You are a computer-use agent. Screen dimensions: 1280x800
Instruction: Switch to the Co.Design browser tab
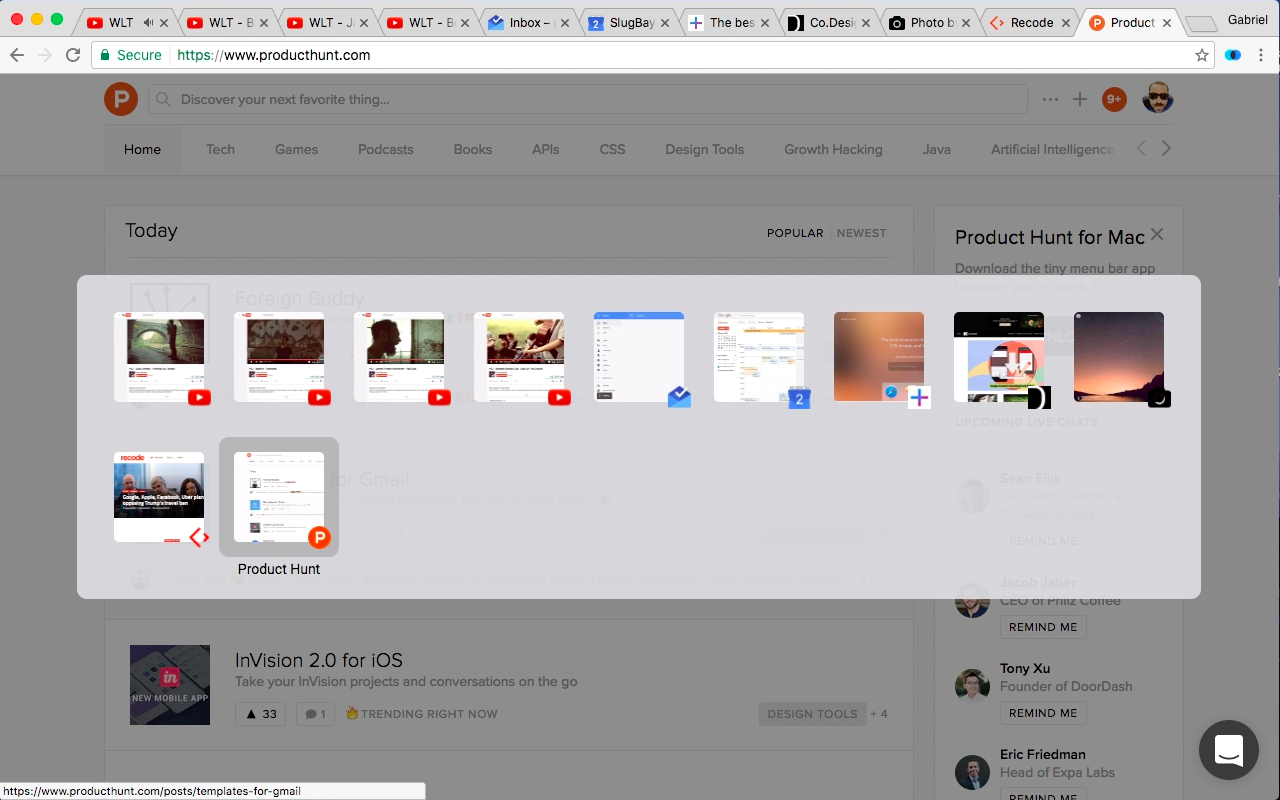(x=827, y=22)
